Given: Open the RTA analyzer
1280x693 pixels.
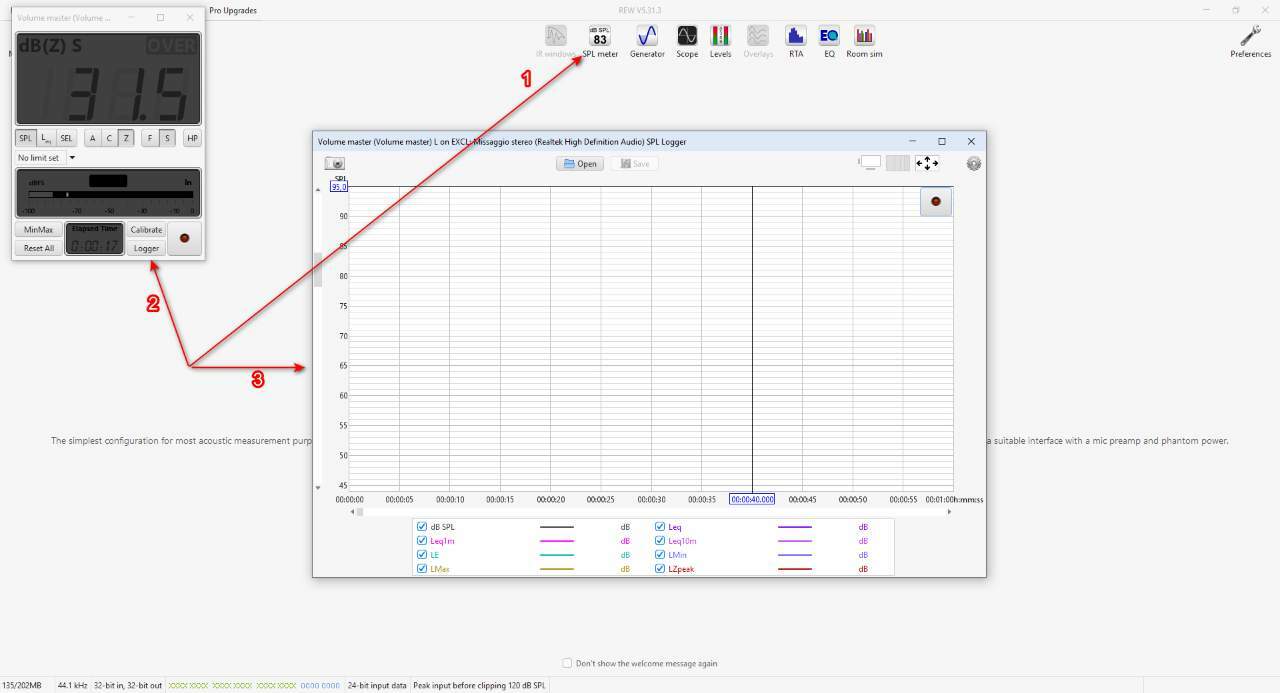Looking at the screenshot, I should click(x=796, y=41).
